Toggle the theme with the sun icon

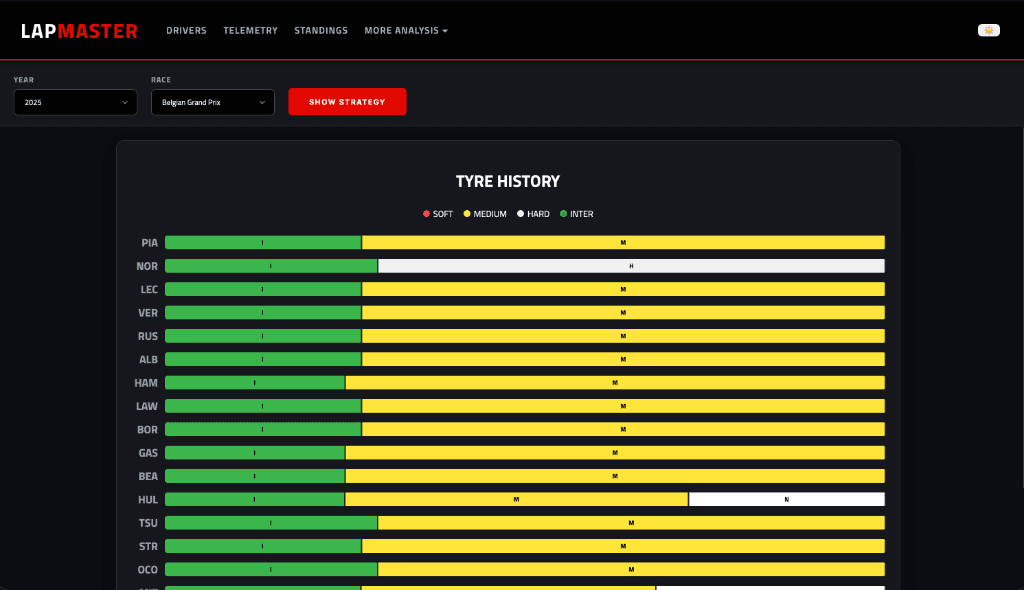pyautogui.click(x=988, y=30)
